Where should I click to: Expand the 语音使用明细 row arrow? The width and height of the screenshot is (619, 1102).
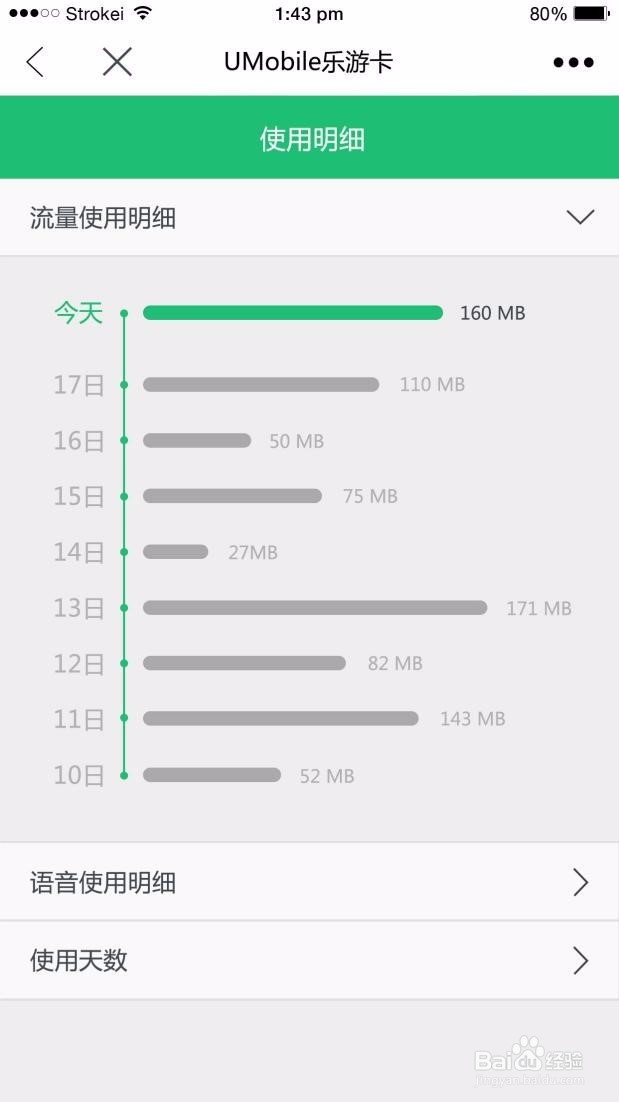(x=580, y=882)
